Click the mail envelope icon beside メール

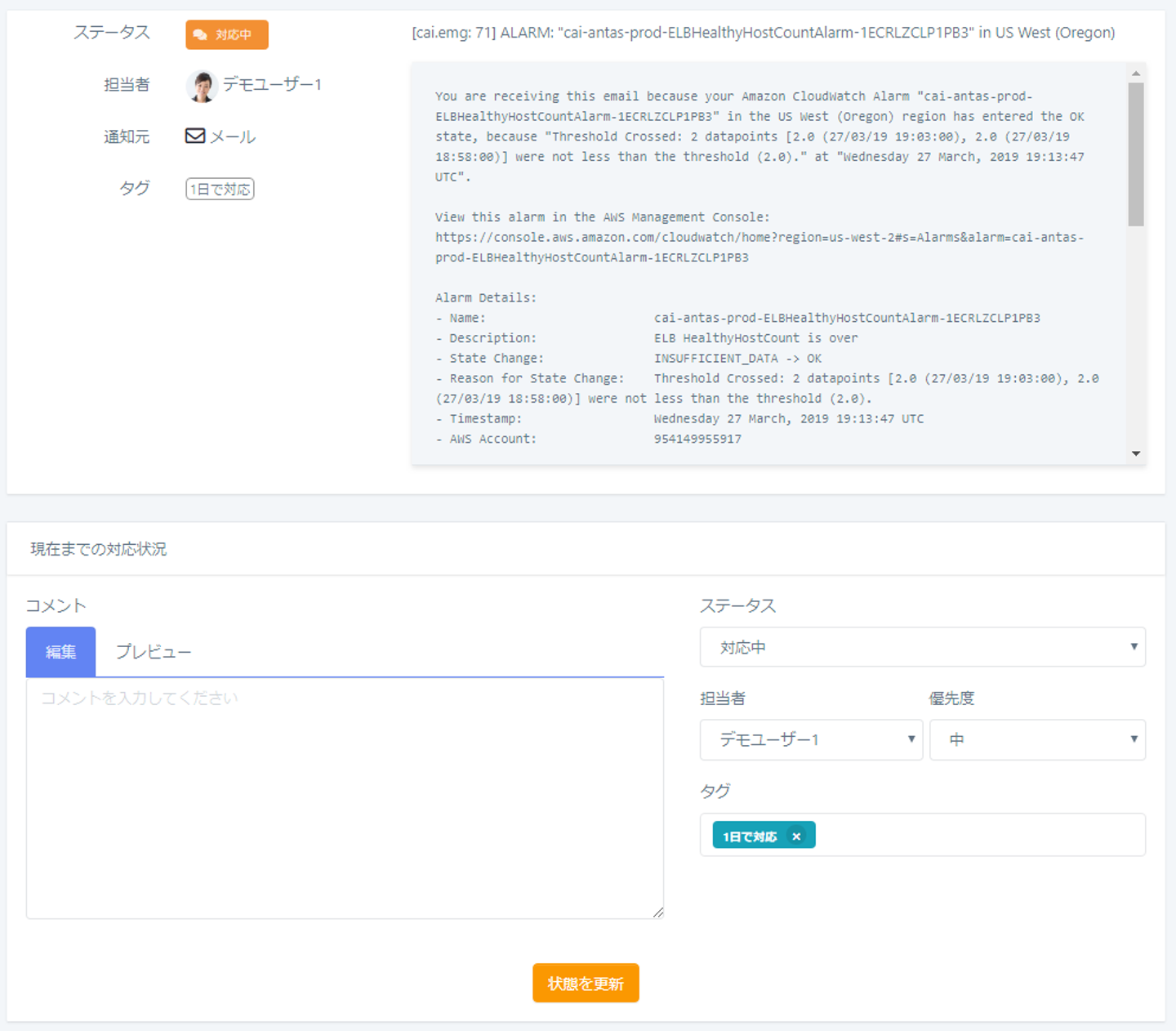[195, 136]
